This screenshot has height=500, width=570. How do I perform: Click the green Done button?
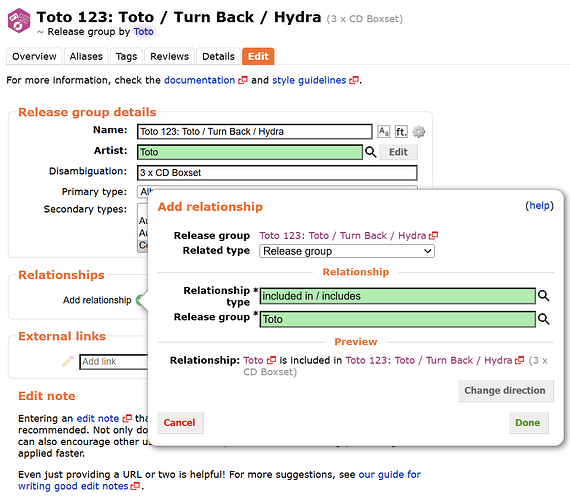(x=528, y=423)
